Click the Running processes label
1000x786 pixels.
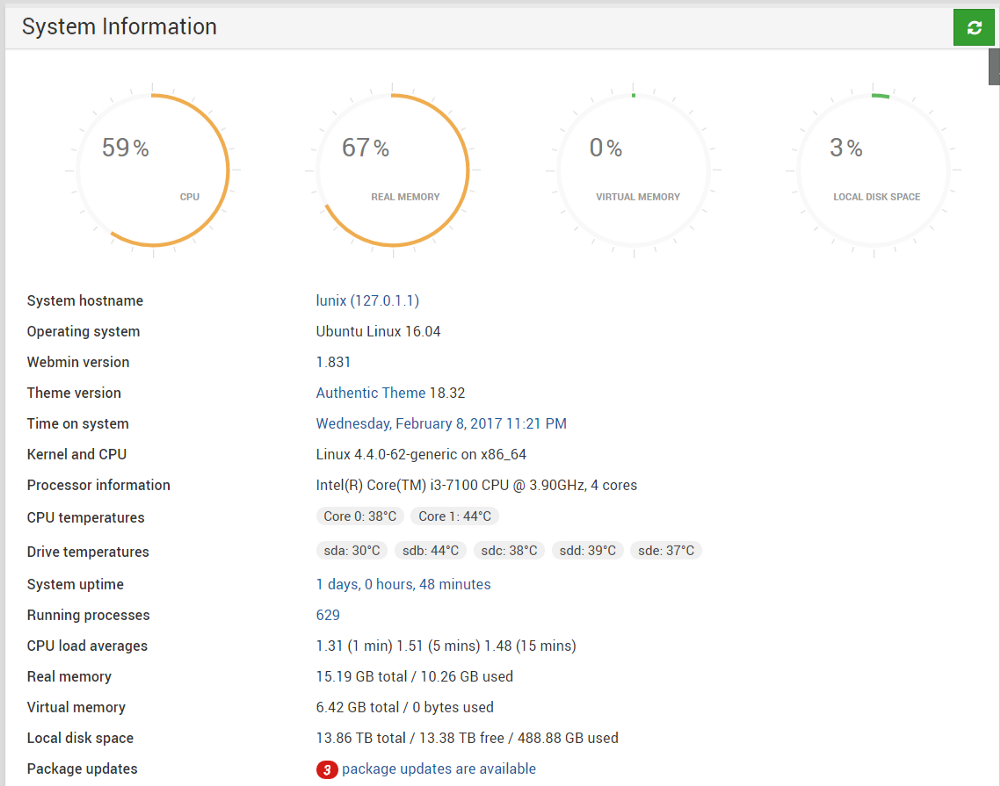pyautogui.click(x=88, y=615)
